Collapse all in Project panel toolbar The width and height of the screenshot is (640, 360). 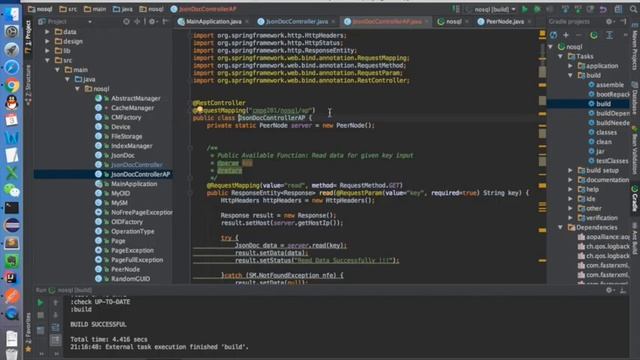pyautogui.click(x=137, y=22)
